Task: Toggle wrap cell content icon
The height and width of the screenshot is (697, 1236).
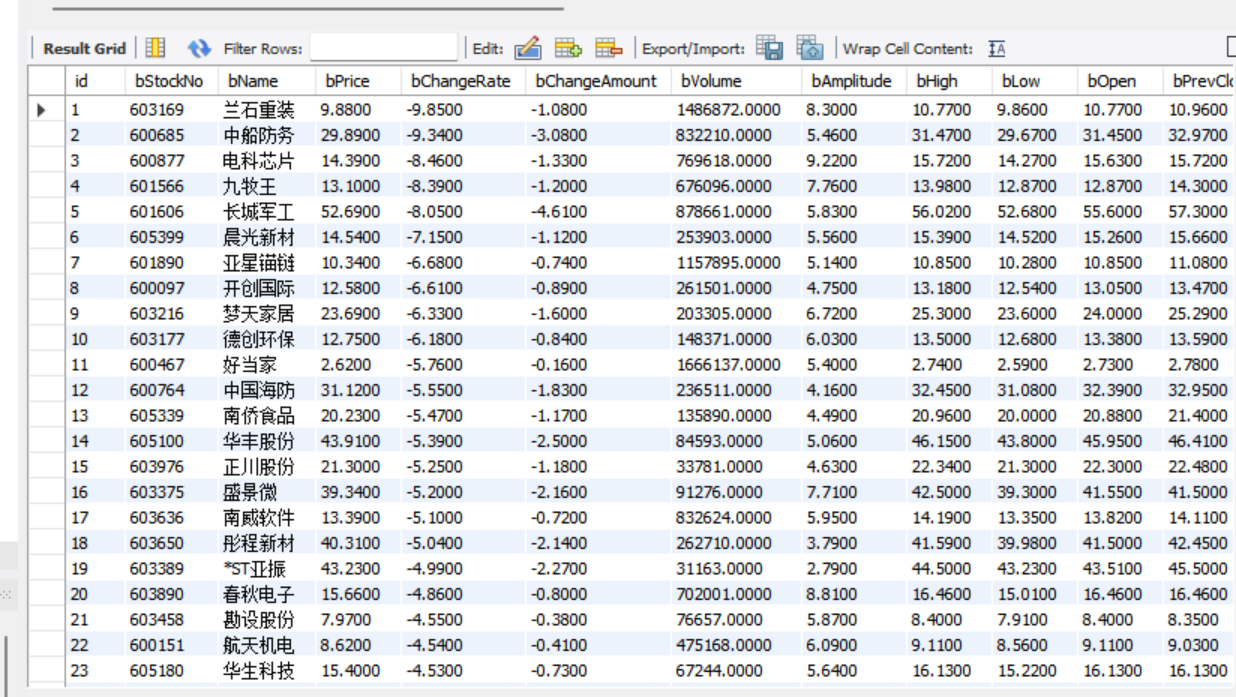Action: pos(996,48)
